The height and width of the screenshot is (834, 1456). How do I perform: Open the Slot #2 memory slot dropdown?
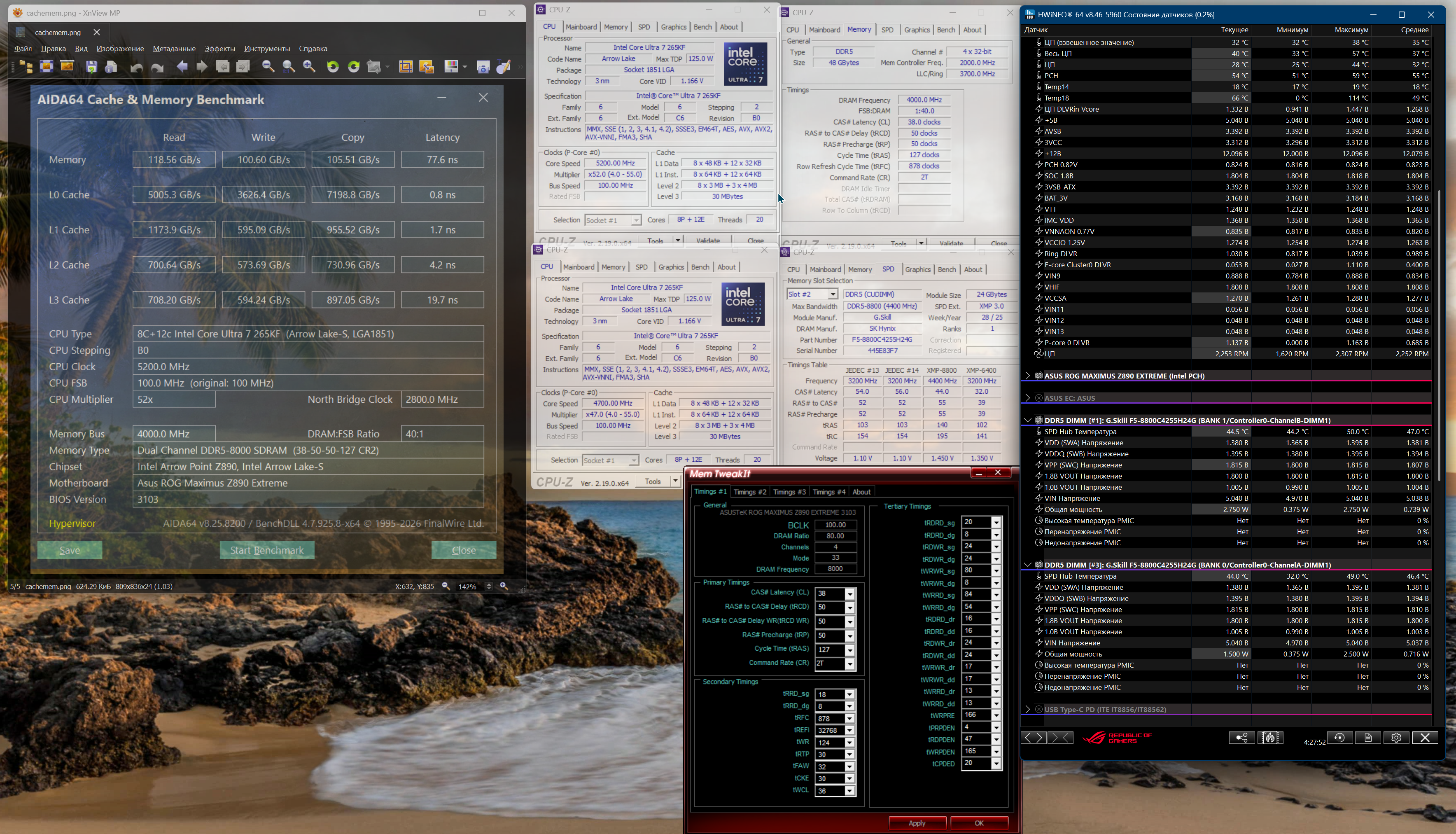(833, 294)
